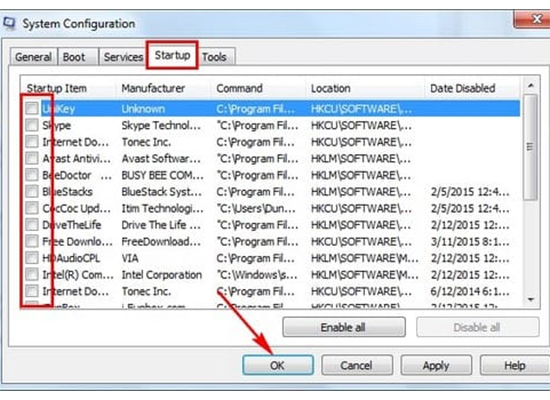Click the Enable all button
The image size is (550, 400).
tap(344, 327)
